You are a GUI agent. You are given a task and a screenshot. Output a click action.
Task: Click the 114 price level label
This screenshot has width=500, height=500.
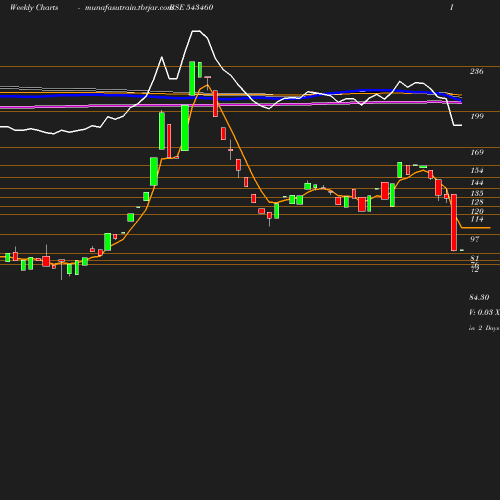coord(477,219)
